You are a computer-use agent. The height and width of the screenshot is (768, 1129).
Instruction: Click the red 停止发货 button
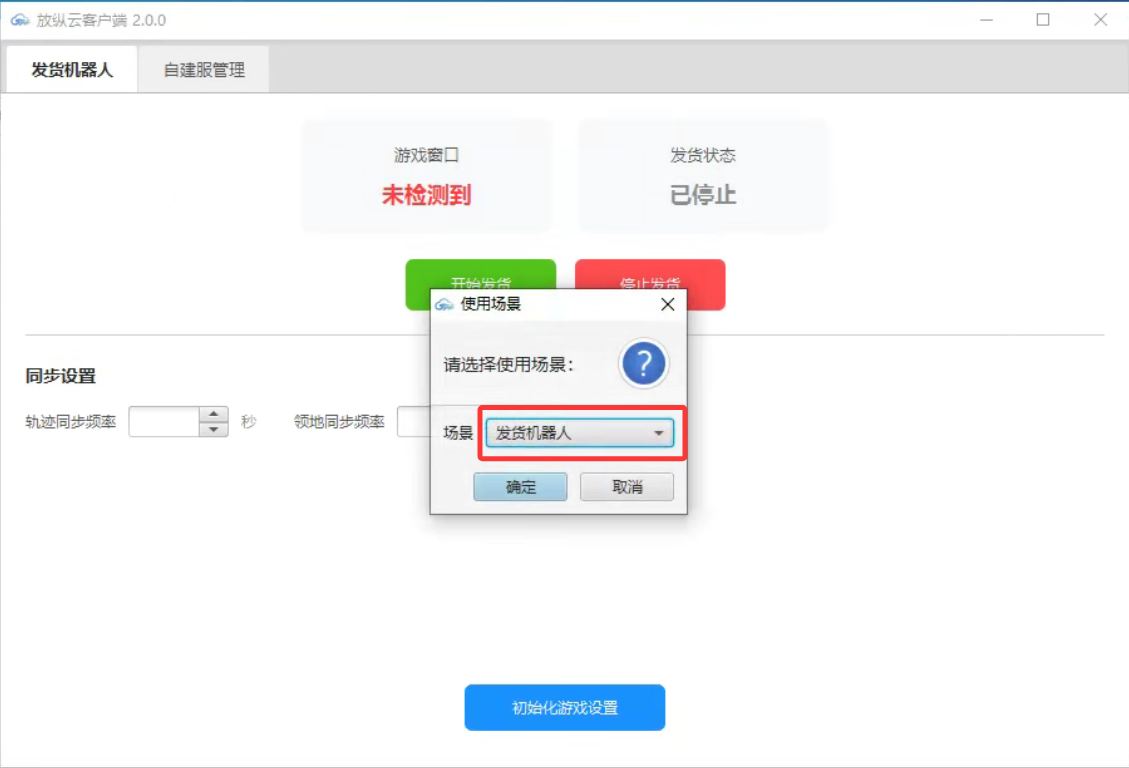coord(649,274)
